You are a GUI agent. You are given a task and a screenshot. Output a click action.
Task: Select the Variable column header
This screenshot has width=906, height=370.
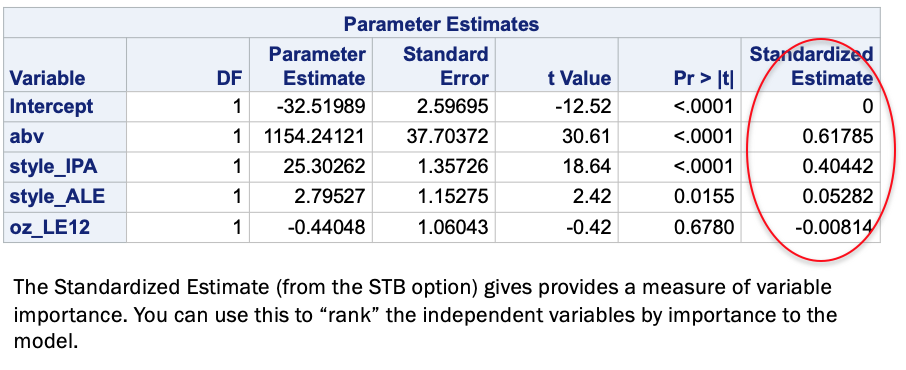click(x=47, y=78)
